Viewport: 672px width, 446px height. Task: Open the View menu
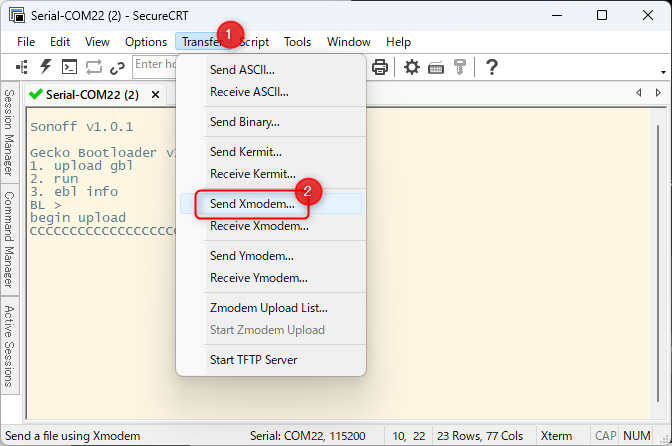[97, 42]
